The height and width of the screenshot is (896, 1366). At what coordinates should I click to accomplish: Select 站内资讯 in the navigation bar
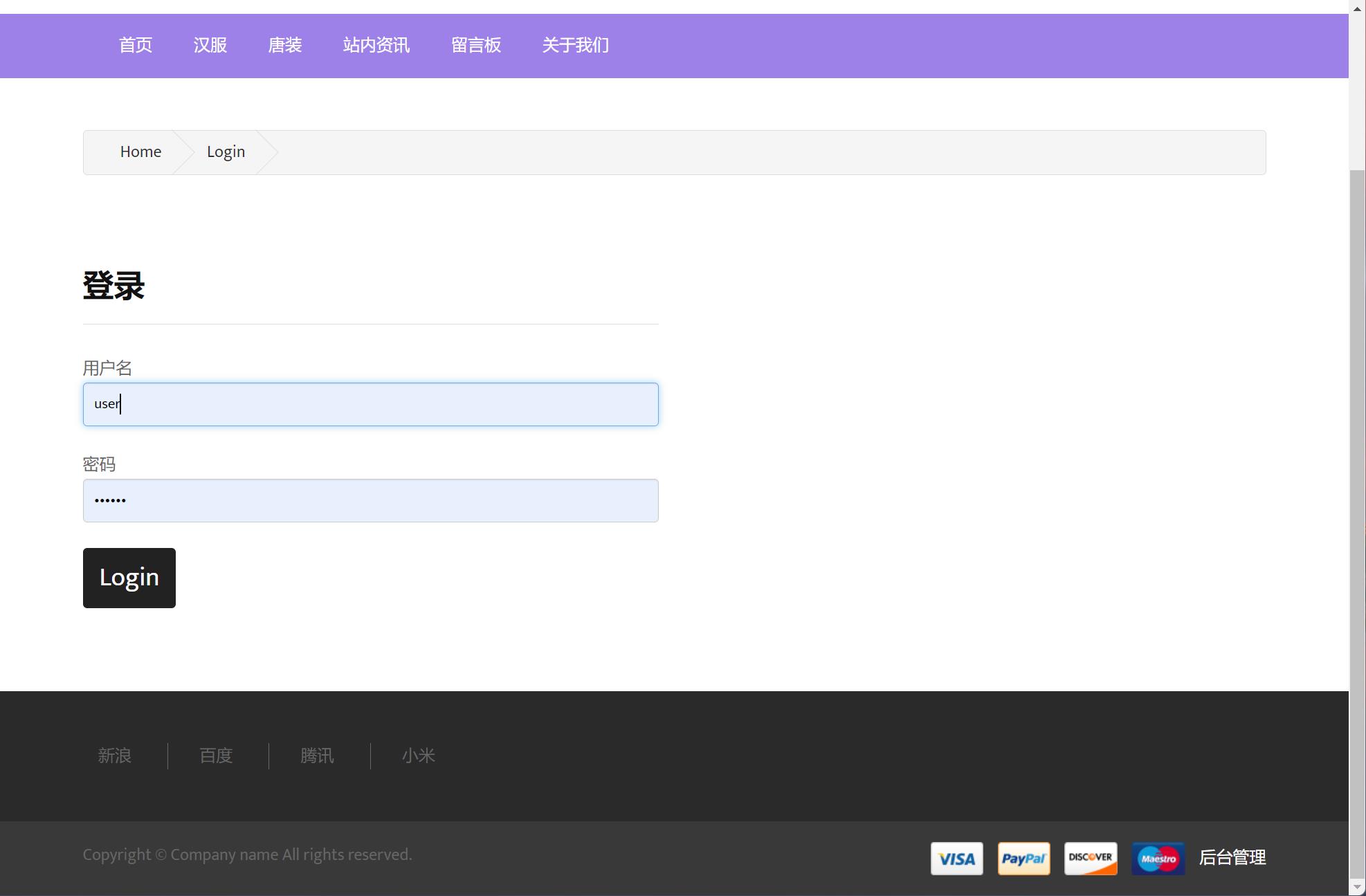pyautogui.click(x=376, y=46)
